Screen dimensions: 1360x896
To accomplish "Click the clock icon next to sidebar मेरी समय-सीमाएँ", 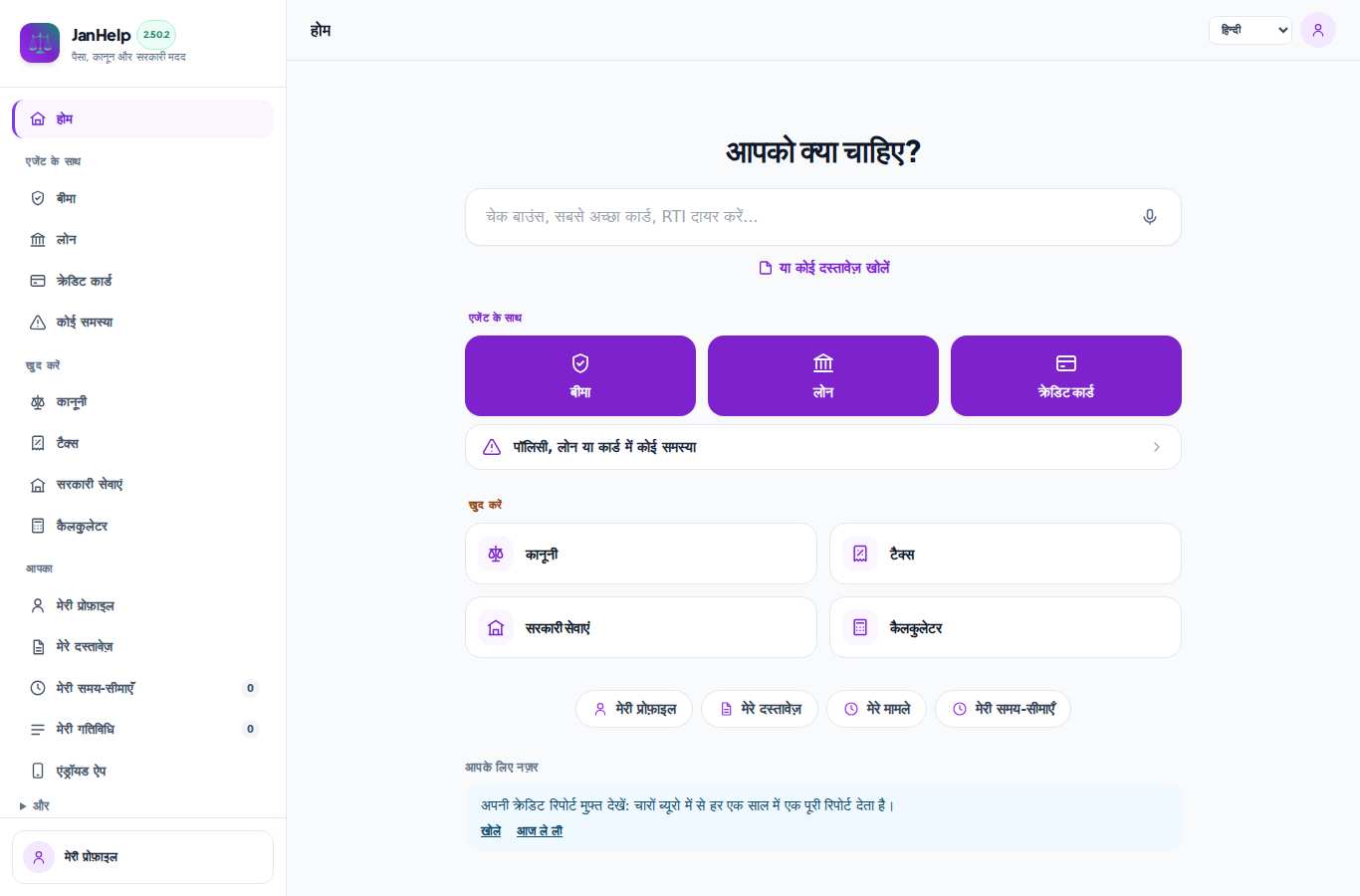I will (x=38, y=688).
